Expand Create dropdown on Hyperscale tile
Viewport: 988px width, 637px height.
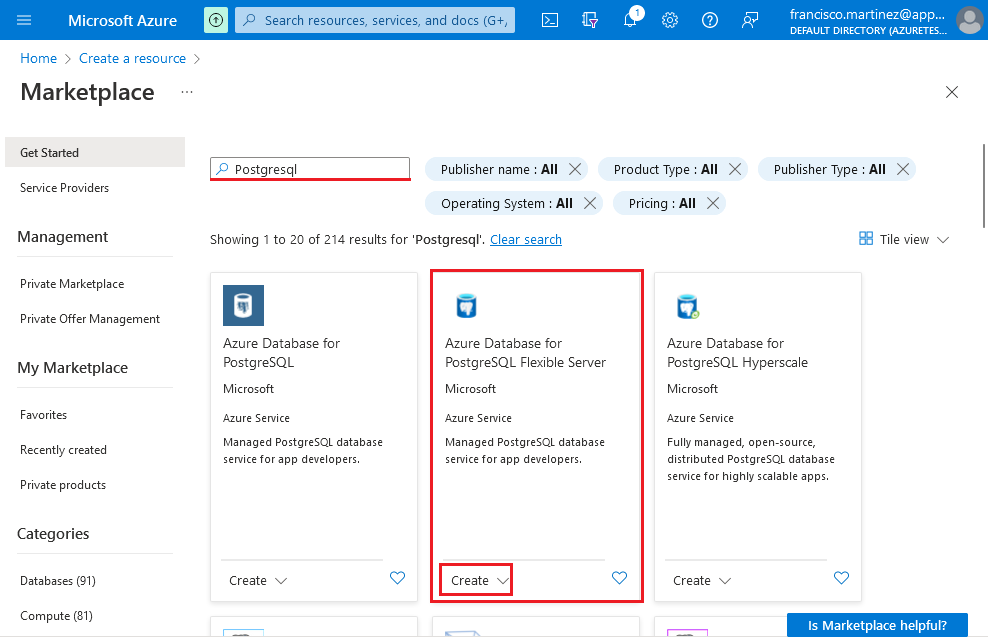coord(725,581)
